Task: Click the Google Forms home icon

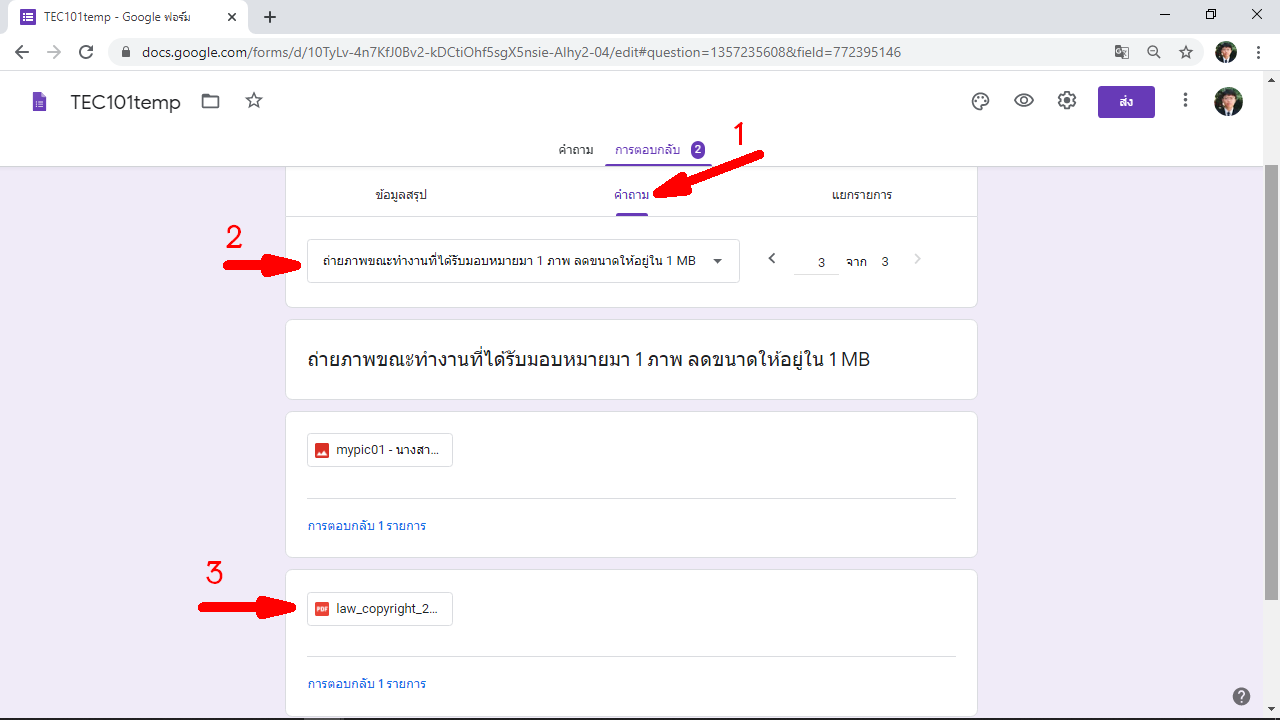Action: tap(39, 102)
